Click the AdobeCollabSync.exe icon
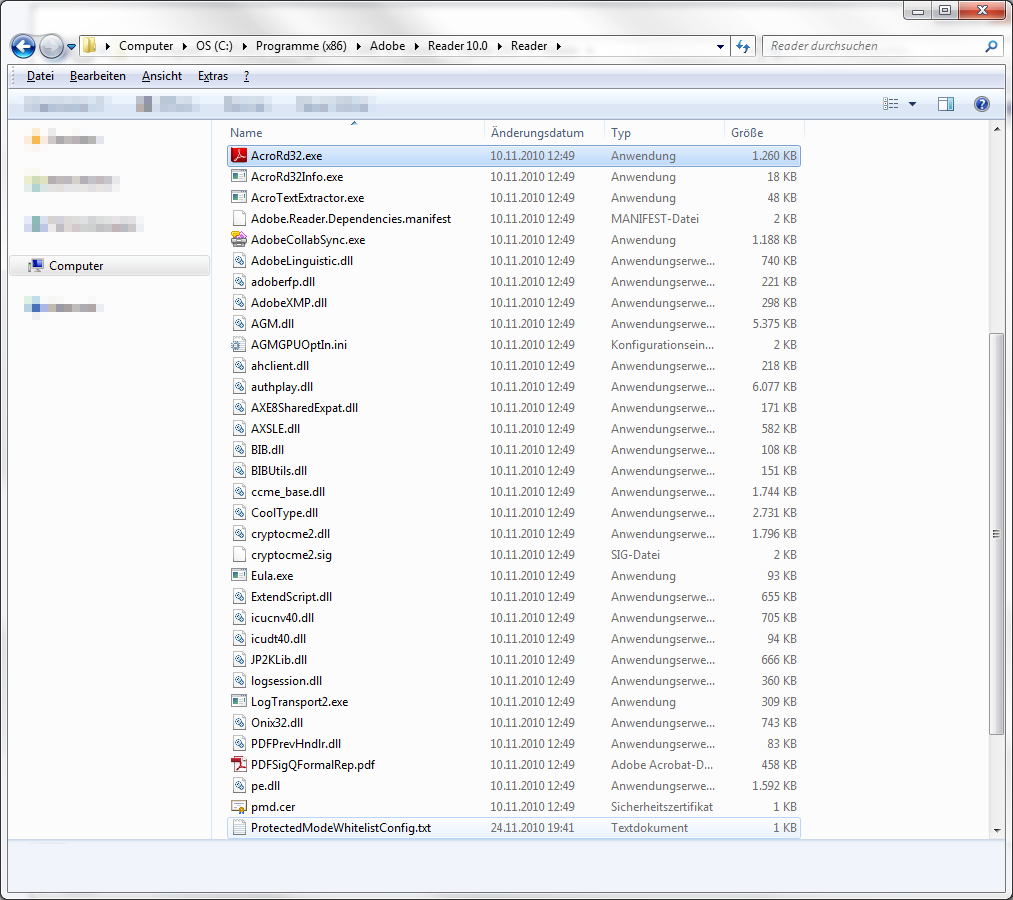 point(239,239)
